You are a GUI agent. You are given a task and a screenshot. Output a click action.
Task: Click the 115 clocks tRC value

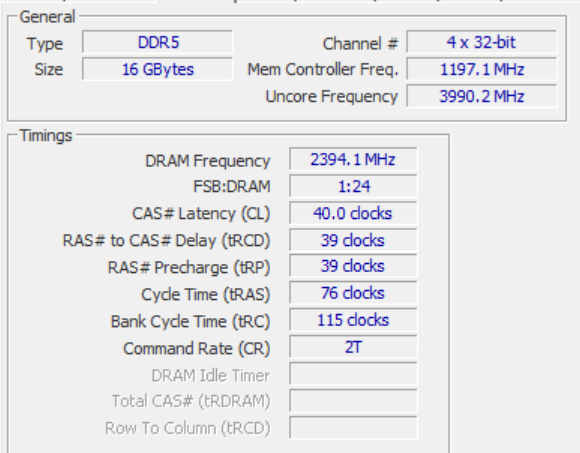[x=353, y=320]
